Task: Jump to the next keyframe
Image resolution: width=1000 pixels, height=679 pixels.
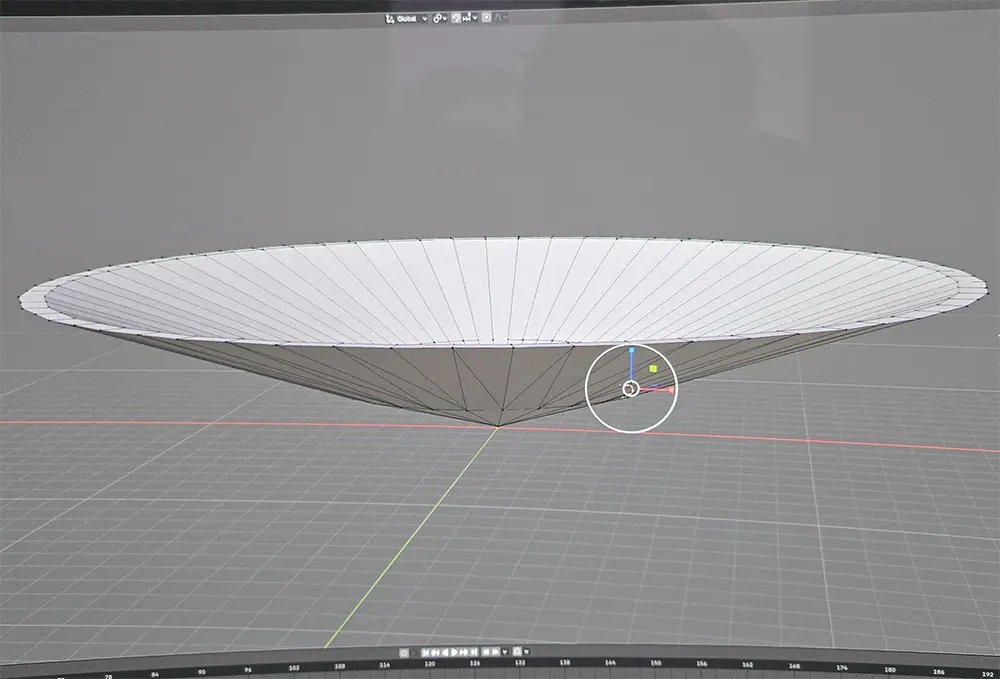Action: pos(464,653)
